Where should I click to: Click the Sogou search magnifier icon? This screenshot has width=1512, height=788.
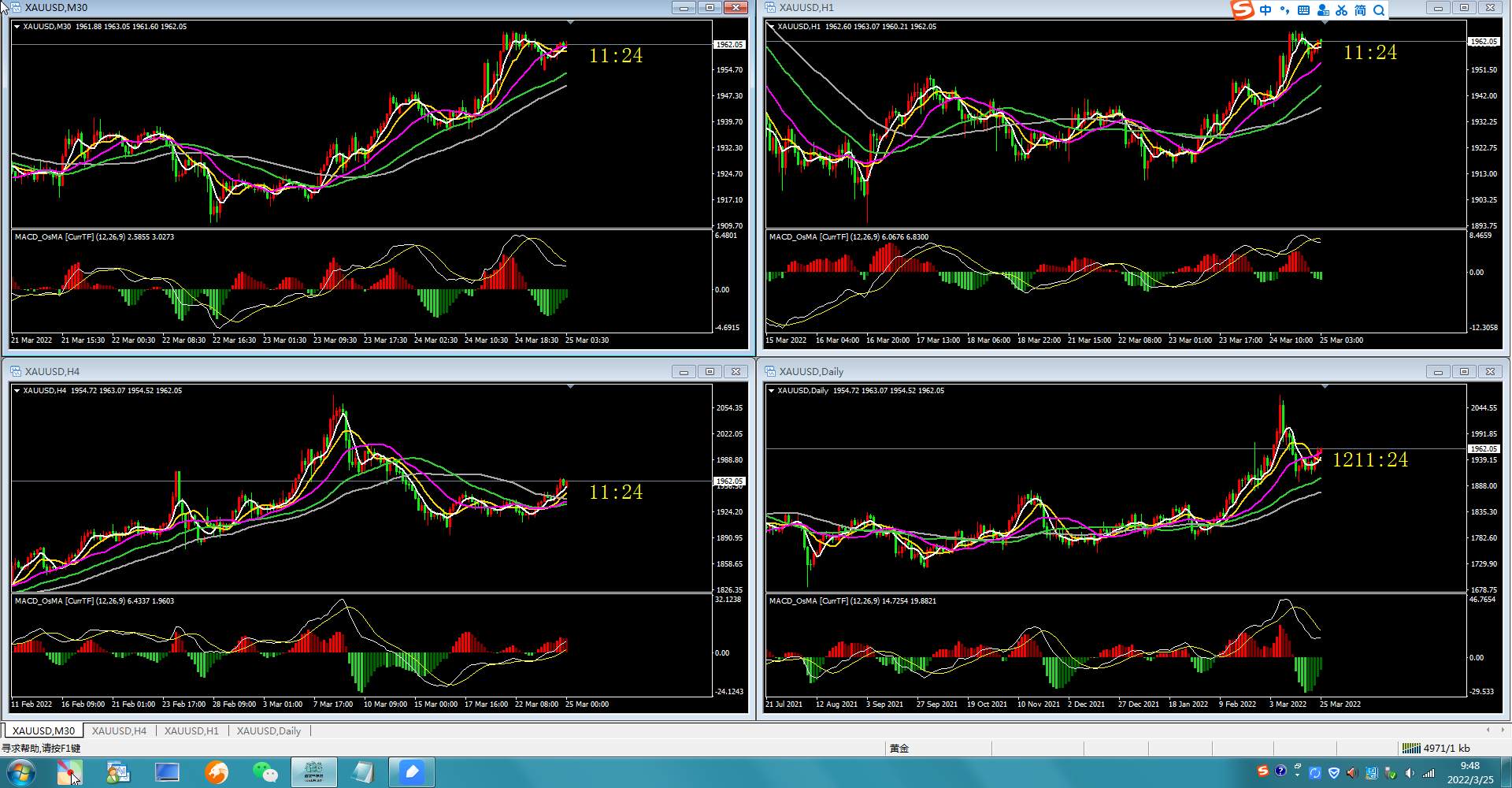1379,10
